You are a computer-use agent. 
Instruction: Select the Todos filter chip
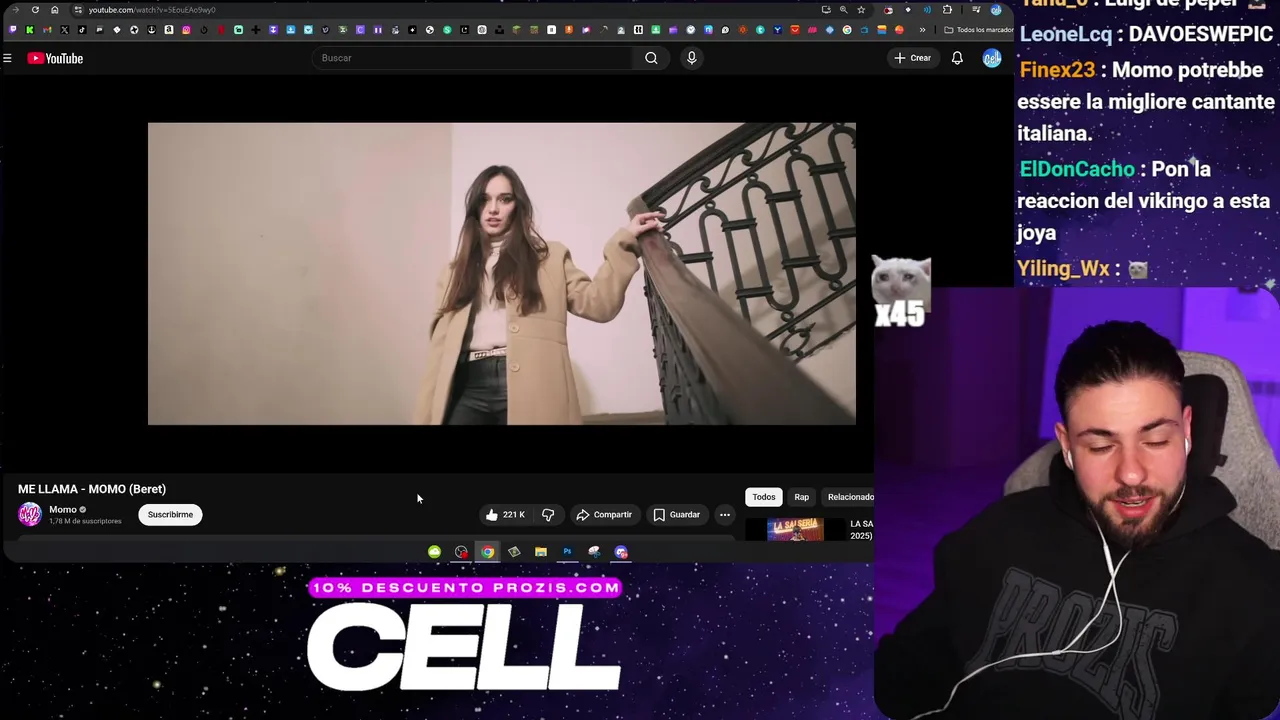pyautogui.click(x=764, y=497)
